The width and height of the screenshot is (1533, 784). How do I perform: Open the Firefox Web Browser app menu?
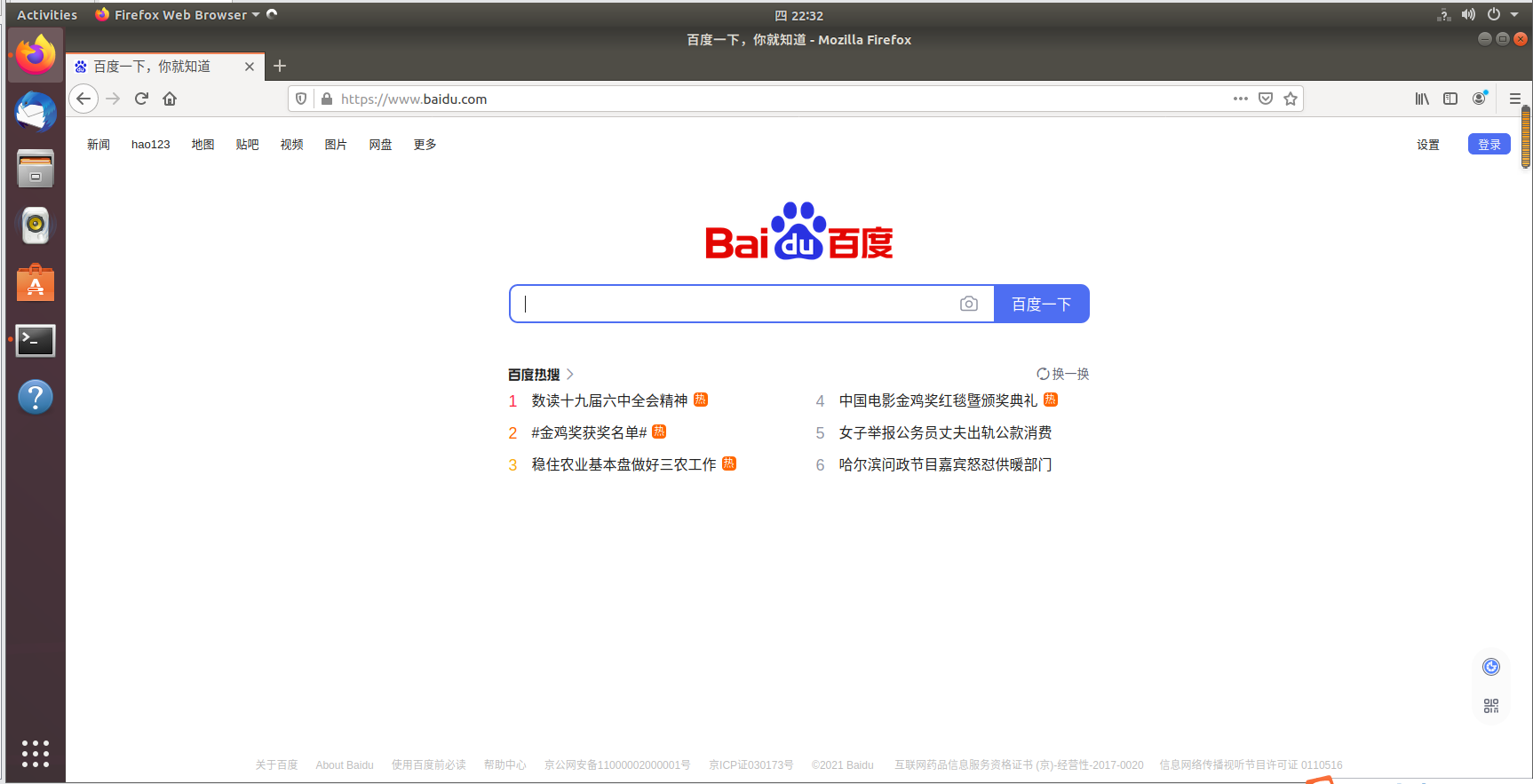178,14
